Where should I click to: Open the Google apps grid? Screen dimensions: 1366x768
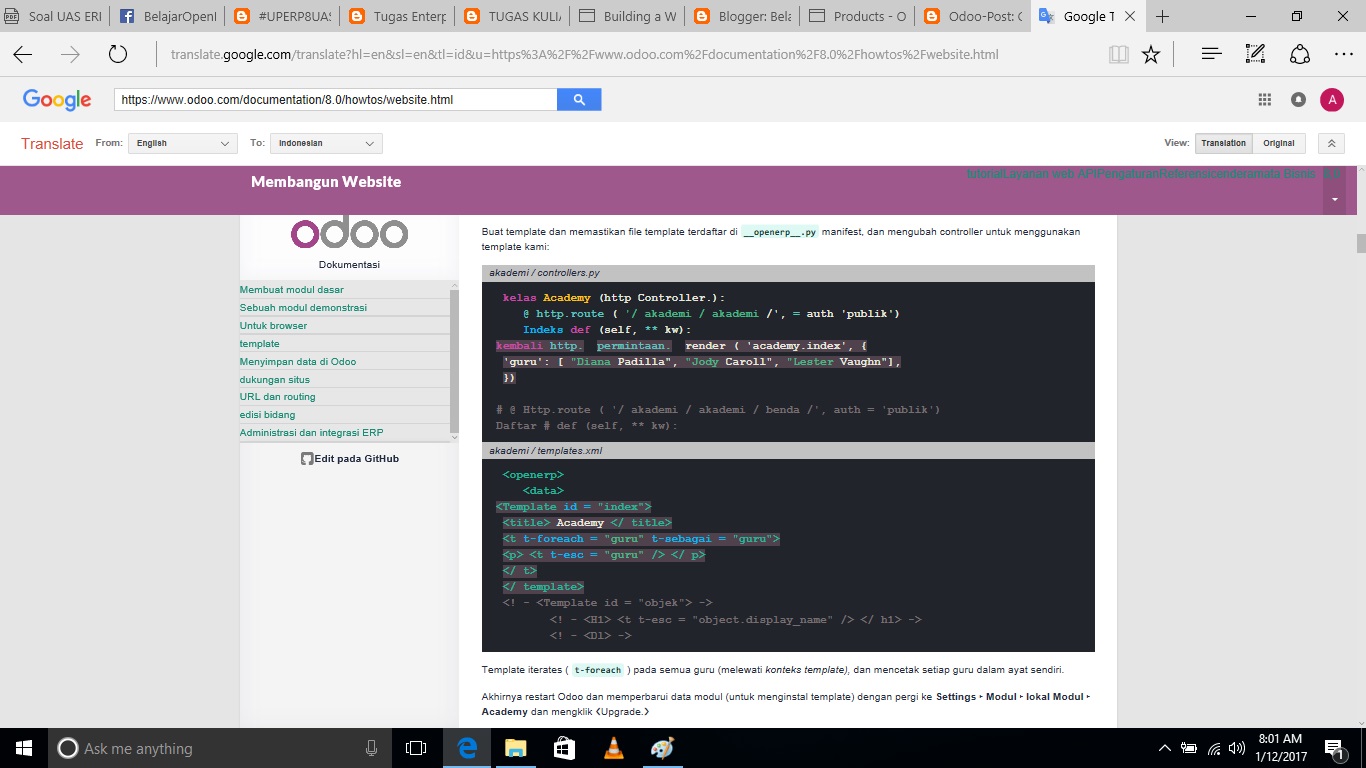pos(1264,99)
